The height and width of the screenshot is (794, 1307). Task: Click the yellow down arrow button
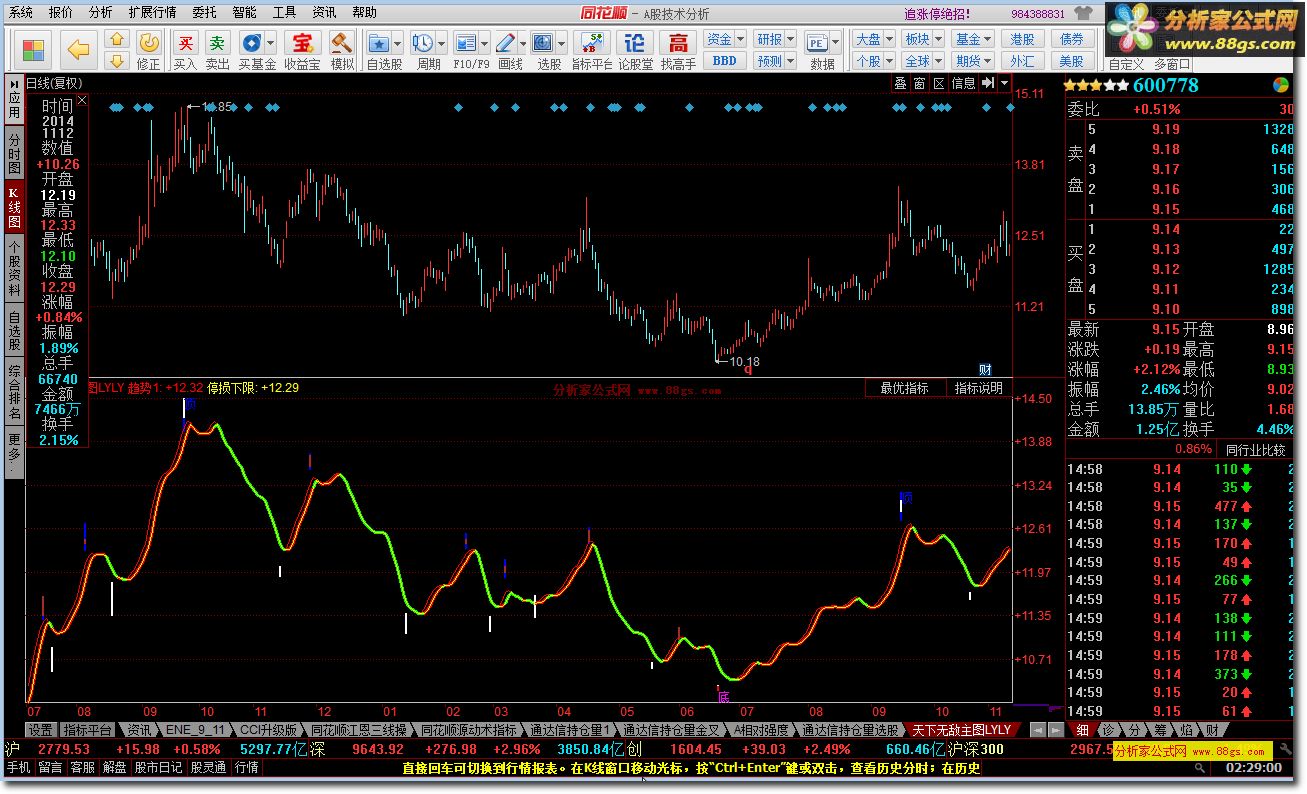118,61
